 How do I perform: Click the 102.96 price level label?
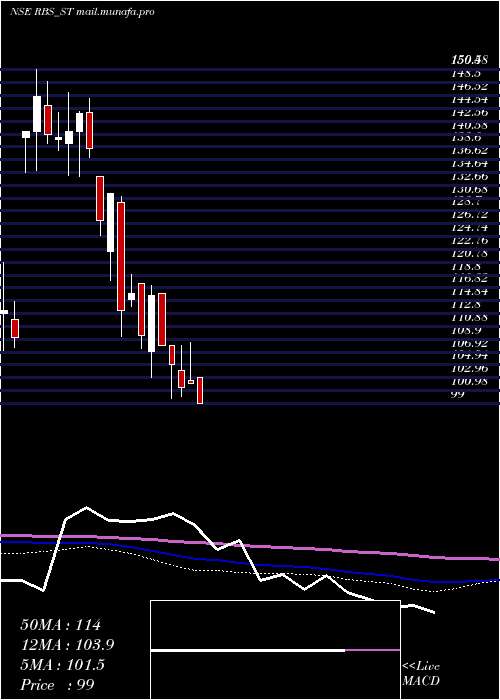click(471, 369)
